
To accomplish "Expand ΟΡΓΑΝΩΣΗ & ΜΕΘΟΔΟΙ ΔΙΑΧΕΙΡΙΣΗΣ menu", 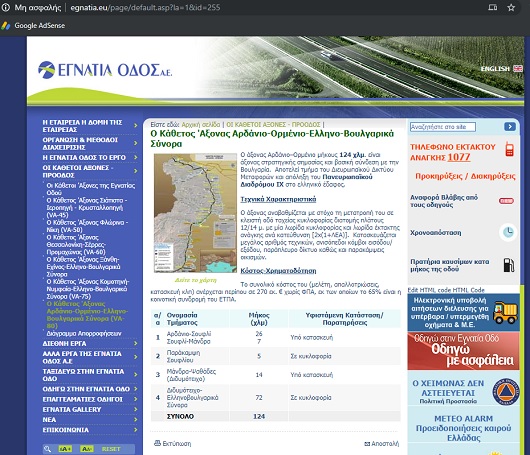I will tap(80, 143).
